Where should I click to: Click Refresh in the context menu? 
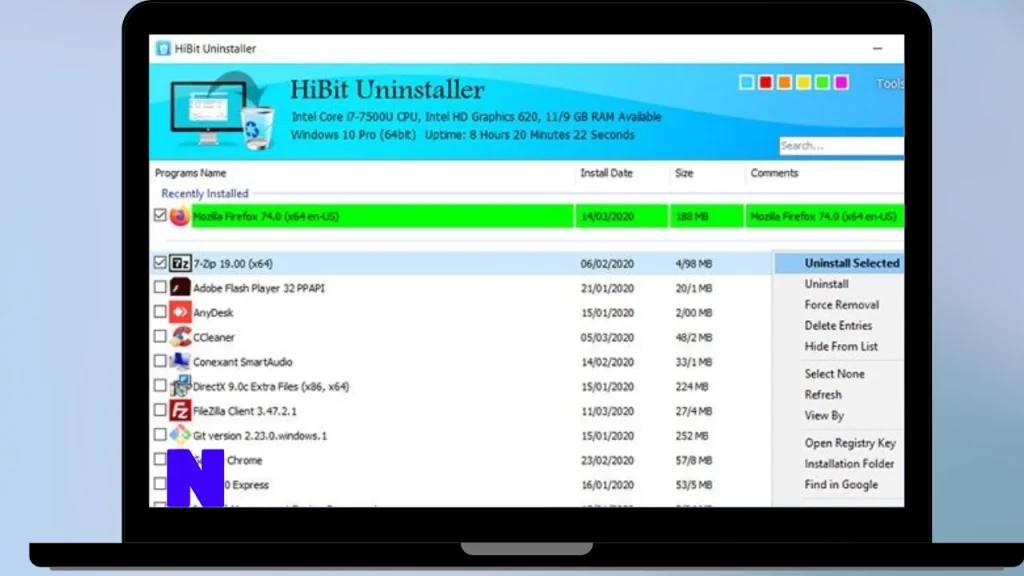pos(823,395)
